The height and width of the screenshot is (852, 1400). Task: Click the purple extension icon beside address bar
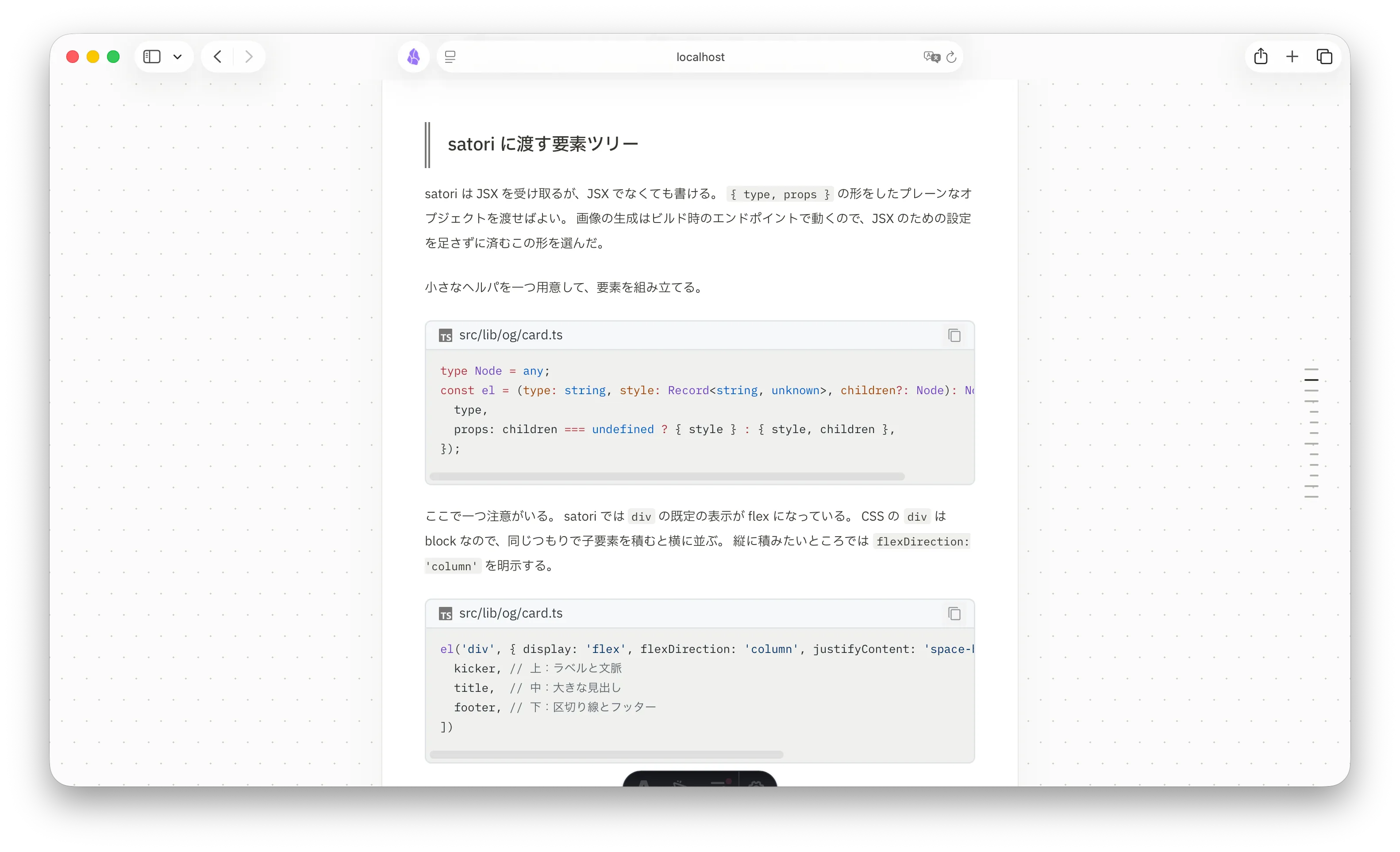(414, 57)
